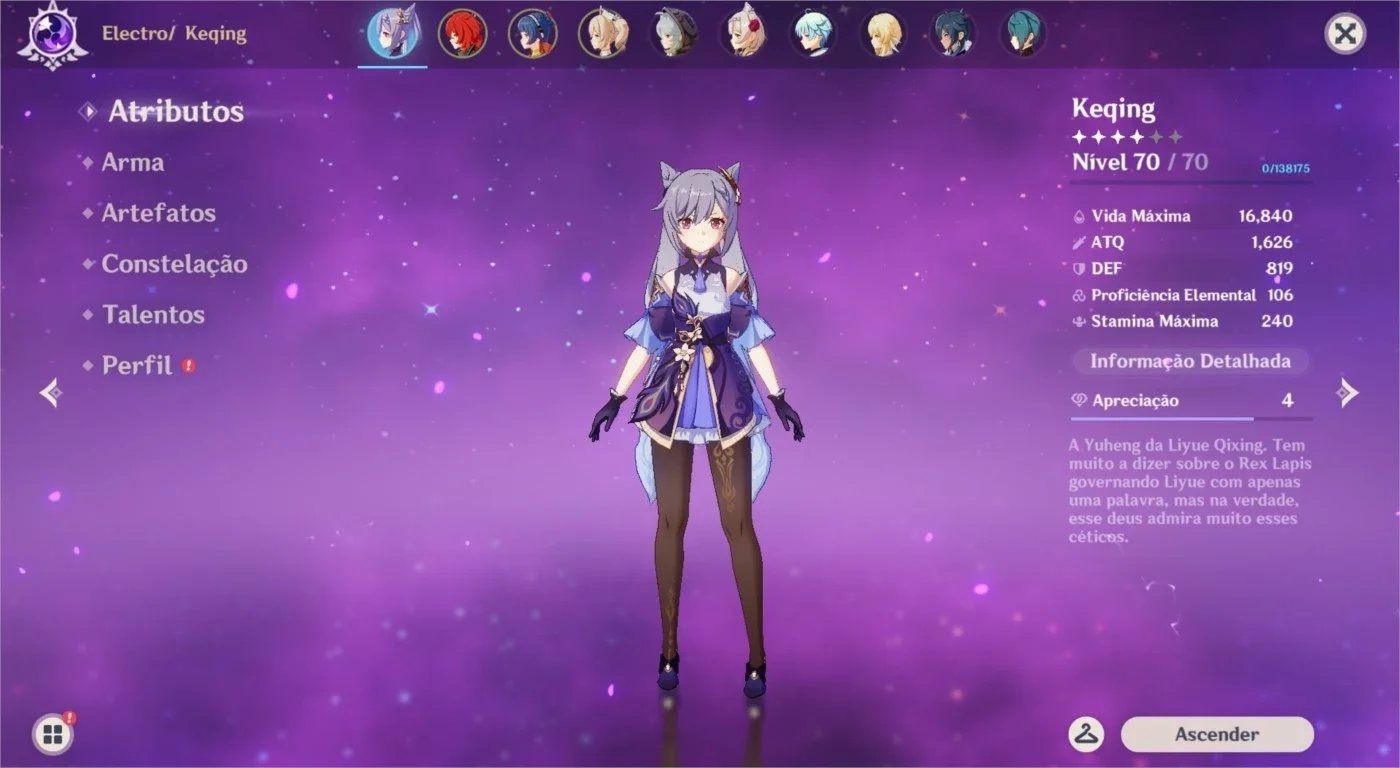The width and height of the screenshot is (1400, 768).
Task: Click the Apreciação heart icon
Action: click(x=1079, y=400)
